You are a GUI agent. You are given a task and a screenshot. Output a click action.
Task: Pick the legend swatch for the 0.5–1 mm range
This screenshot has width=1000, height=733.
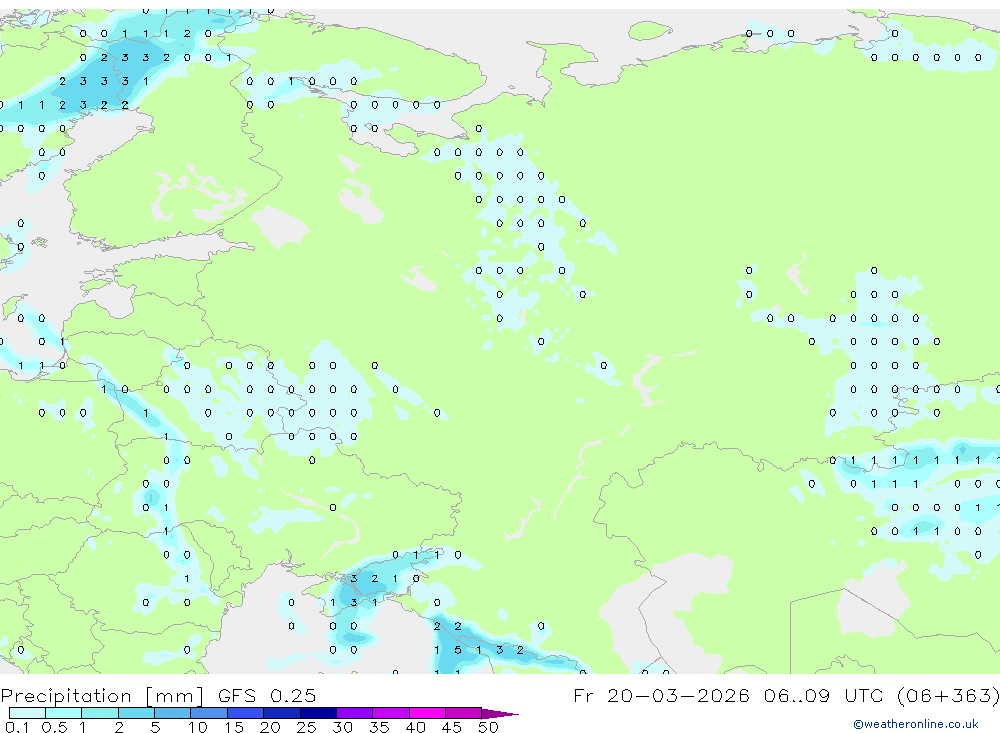click(x=63, y=713)
